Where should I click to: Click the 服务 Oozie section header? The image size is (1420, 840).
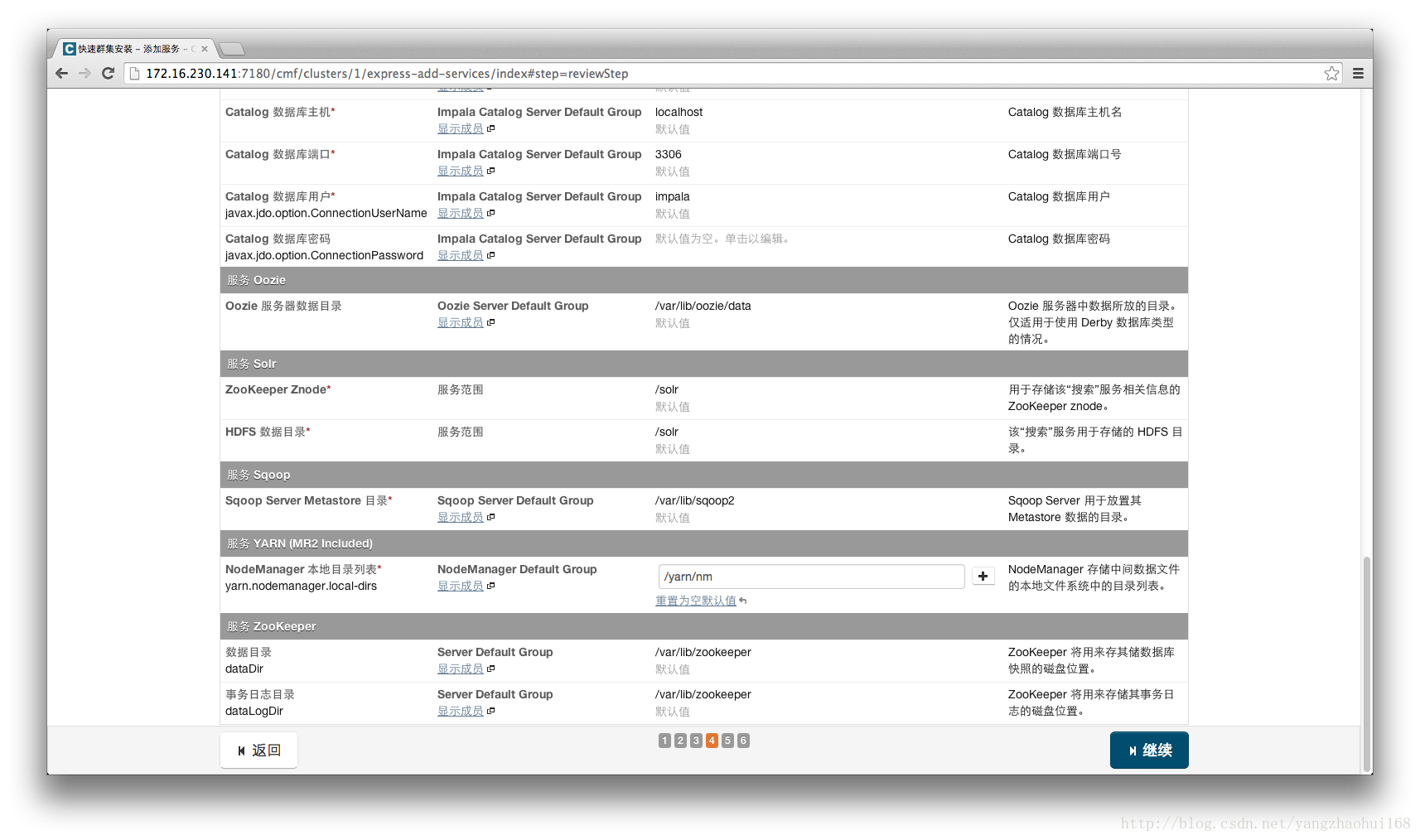704,280
